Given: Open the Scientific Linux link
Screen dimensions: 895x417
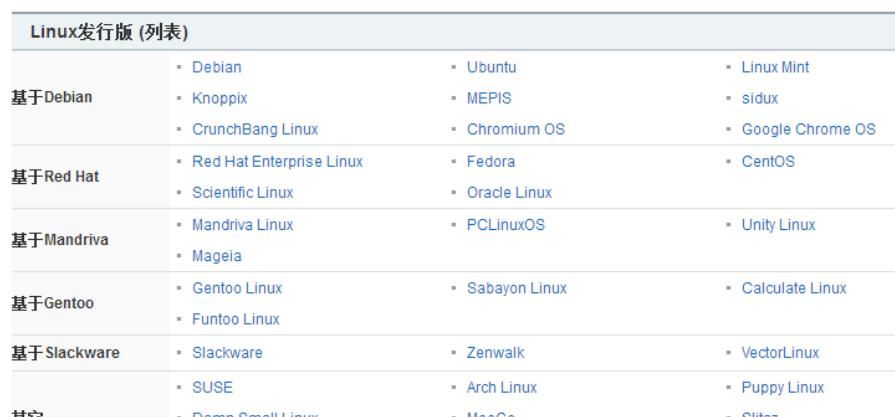Looking at the screenshot, I should click(x=245, y=192).
